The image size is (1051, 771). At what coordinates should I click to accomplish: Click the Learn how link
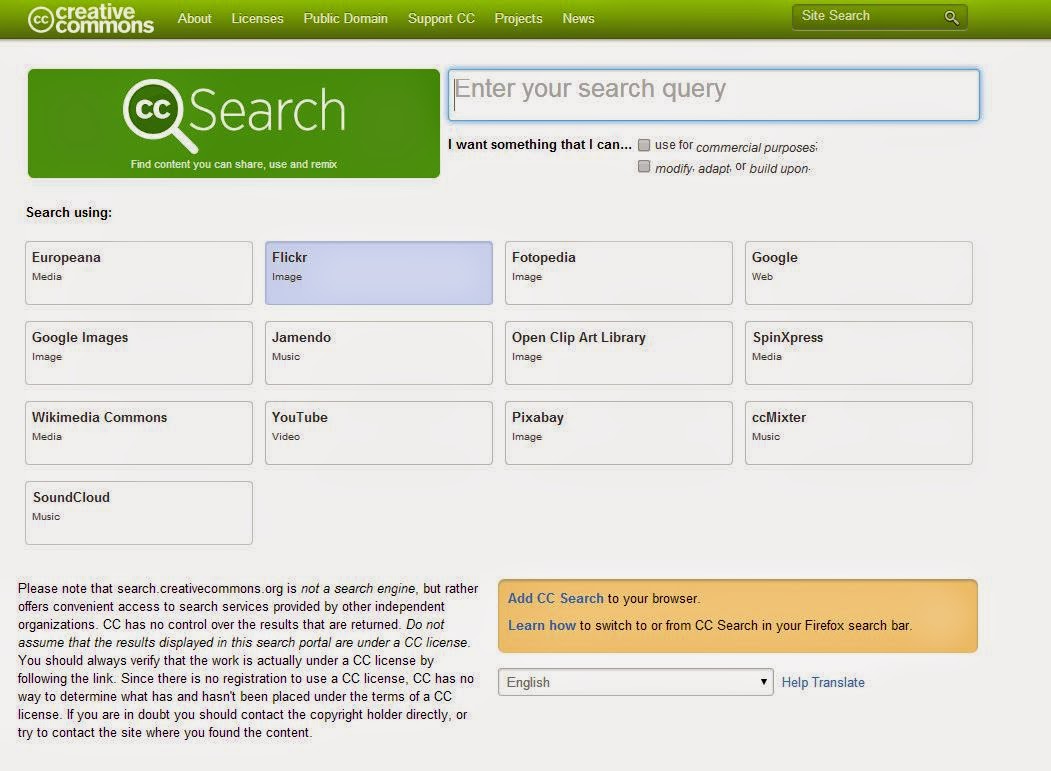(542, 625)
